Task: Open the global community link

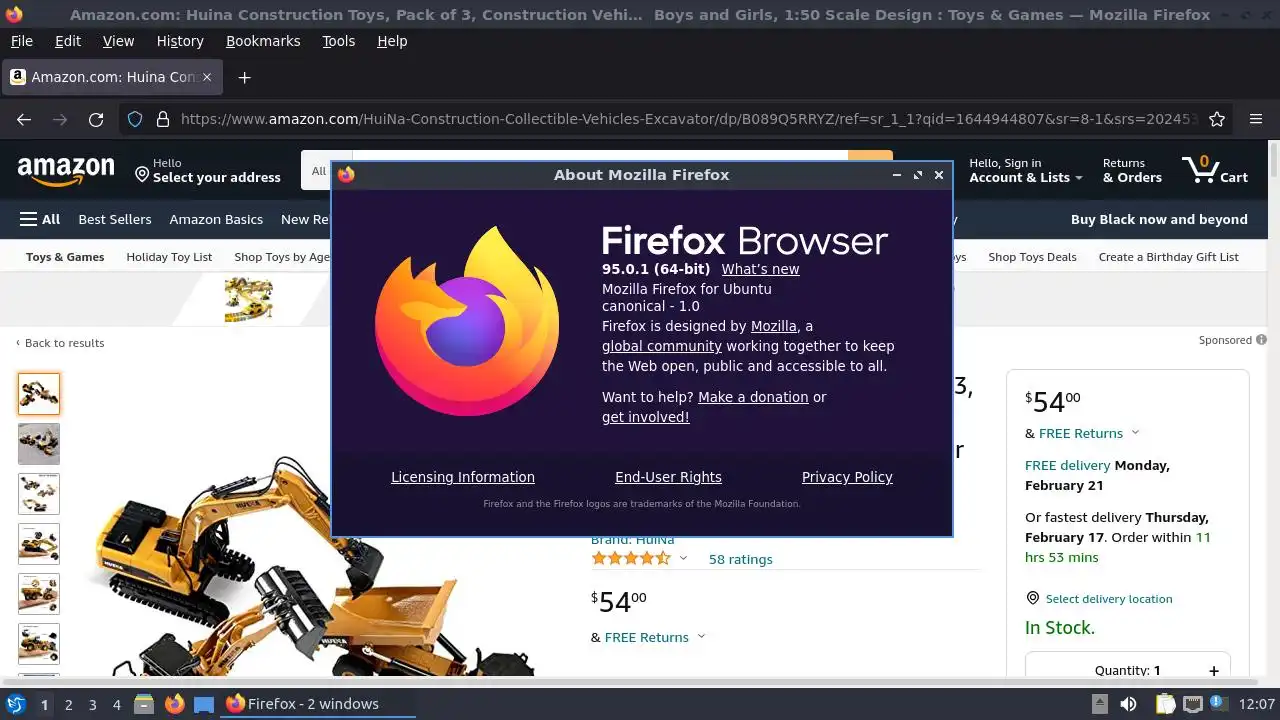Action: click(x=661, y=346)
